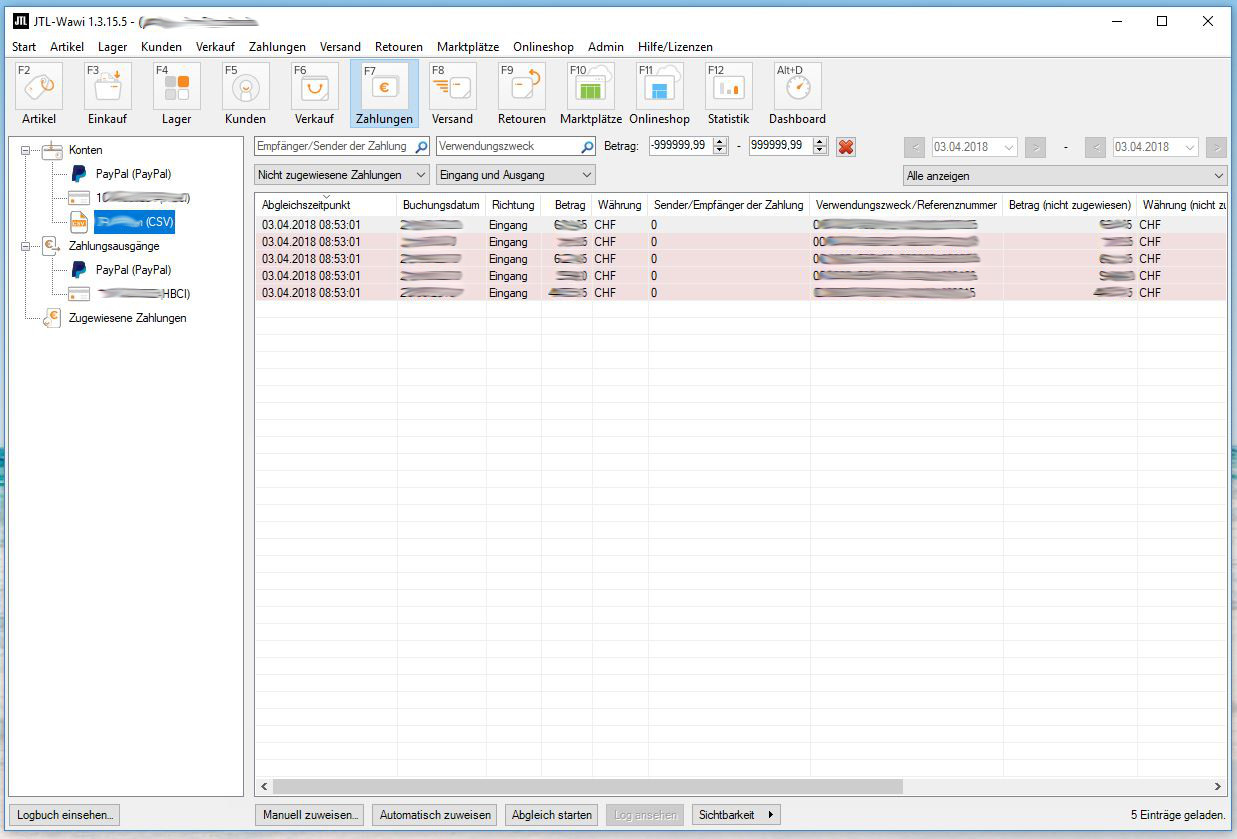This screenshot has height=839, width=1237.
Task: Sort by Betrag (nicht zugewiesen) column header
Action: coord(1070,205)
